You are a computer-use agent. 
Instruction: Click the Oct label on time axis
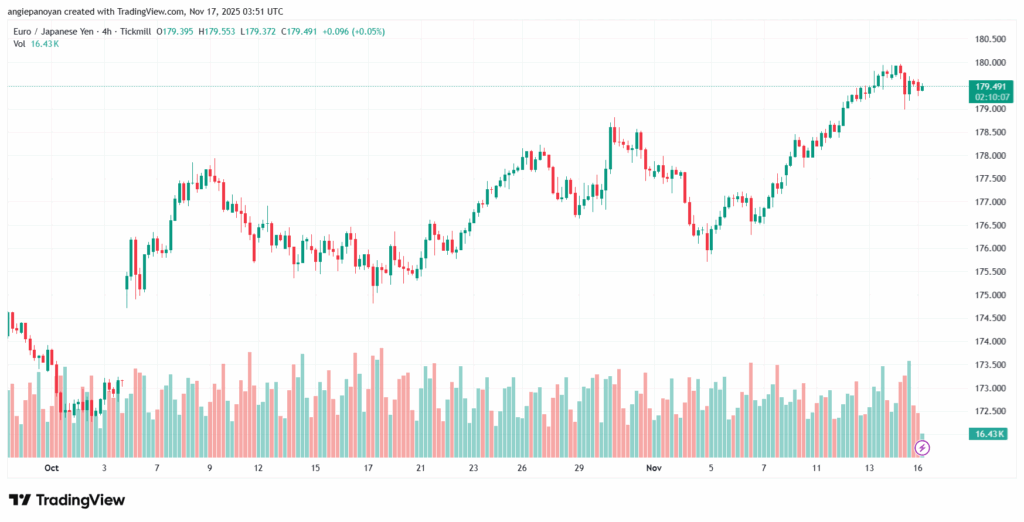(52, 467)
